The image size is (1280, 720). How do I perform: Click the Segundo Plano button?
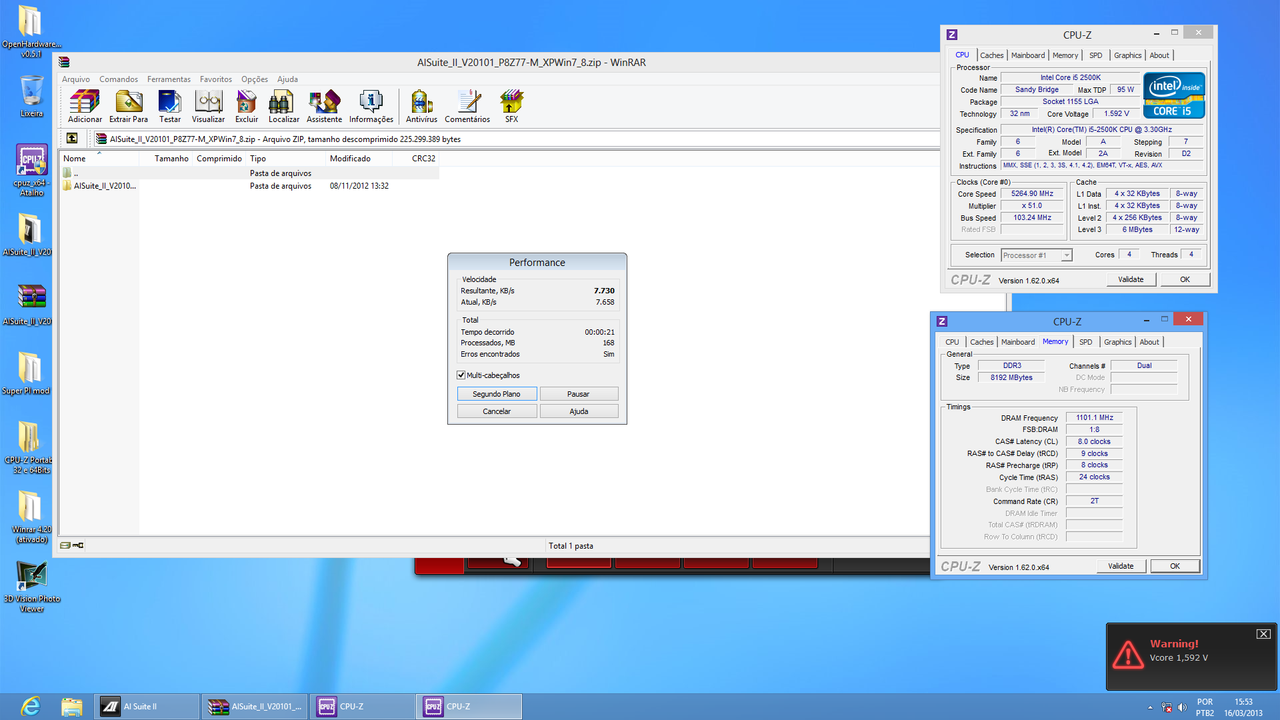(497, 394)
